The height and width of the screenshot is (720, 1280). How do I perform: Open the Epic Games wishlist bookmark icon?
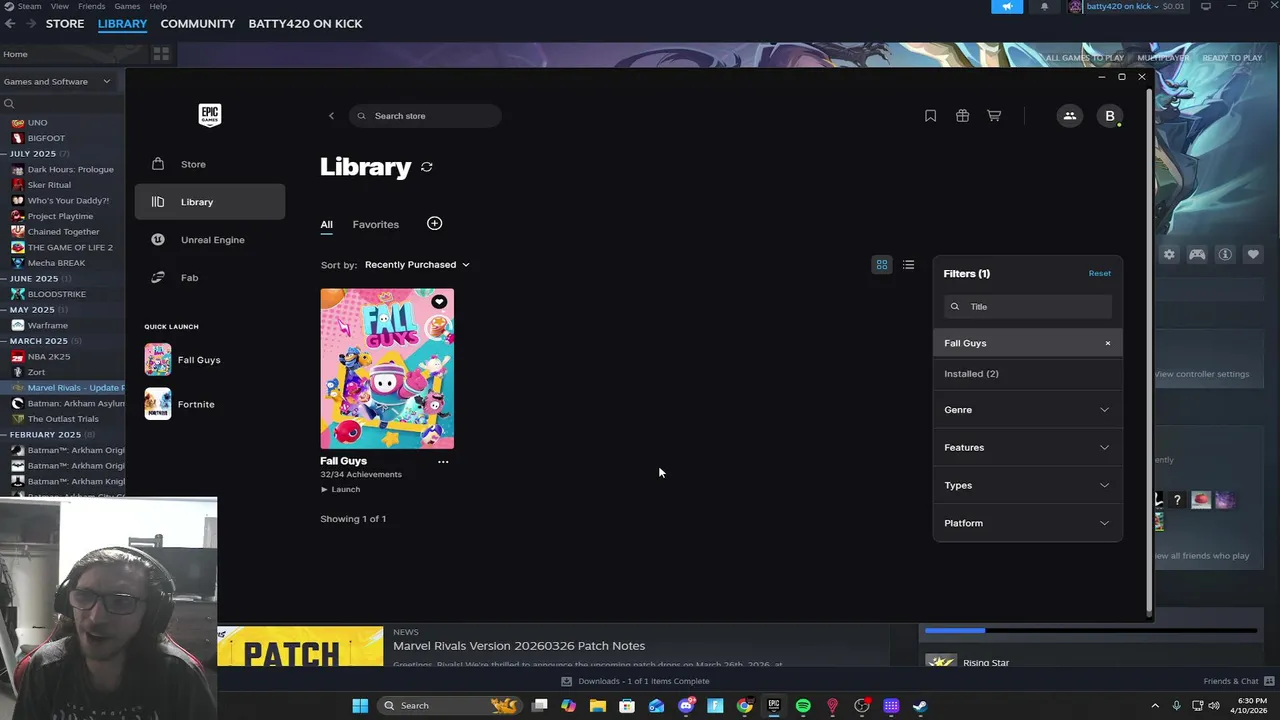click(x=930, y=116)
